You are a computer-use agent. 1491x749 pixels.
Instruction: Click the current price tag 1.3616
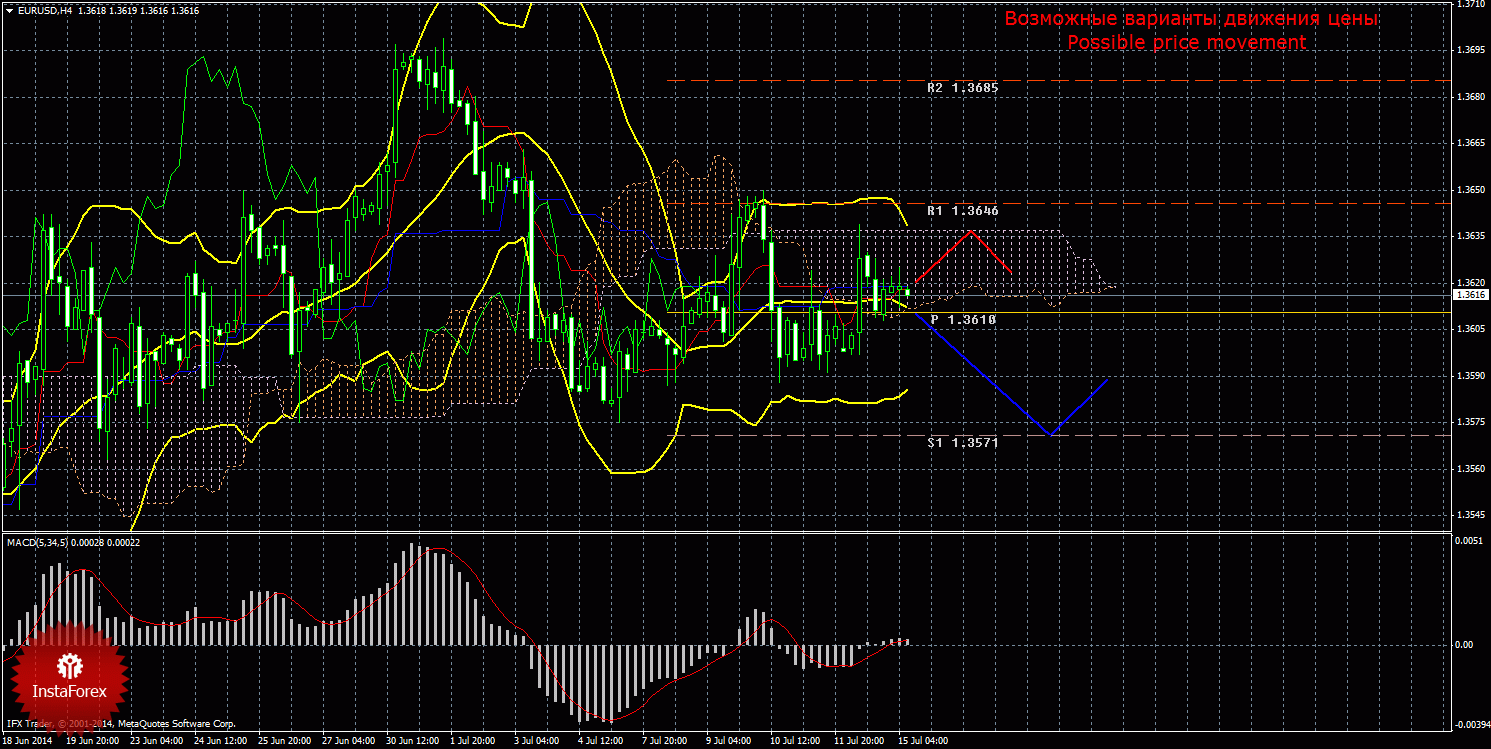(x=1469, y=295)
